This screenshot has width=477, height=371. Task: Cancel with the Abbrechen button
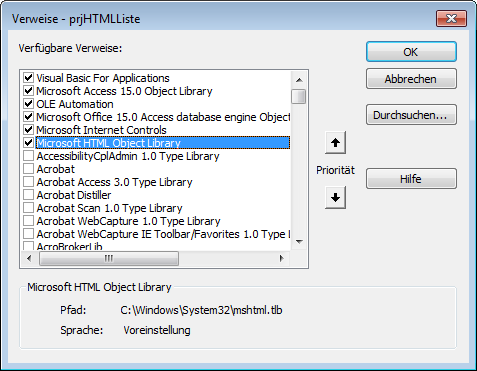[x=411, y=79]
